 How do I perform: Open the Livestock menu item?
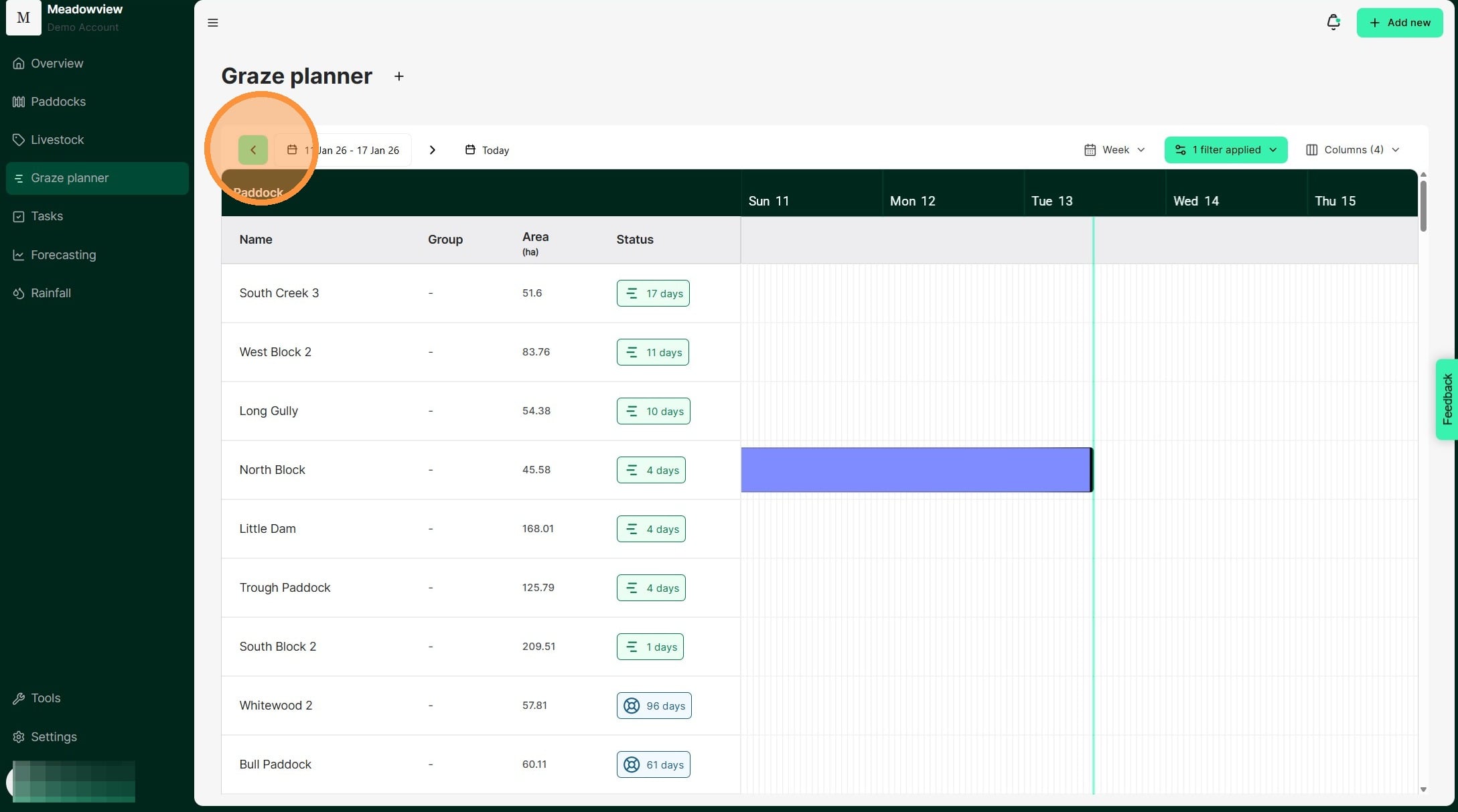[57, 140]
